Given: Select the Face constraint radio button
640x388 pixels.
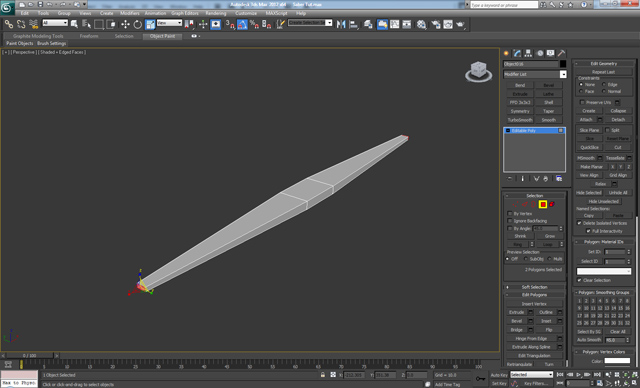Looking at the screenshot, I should [x=581, y=91].
